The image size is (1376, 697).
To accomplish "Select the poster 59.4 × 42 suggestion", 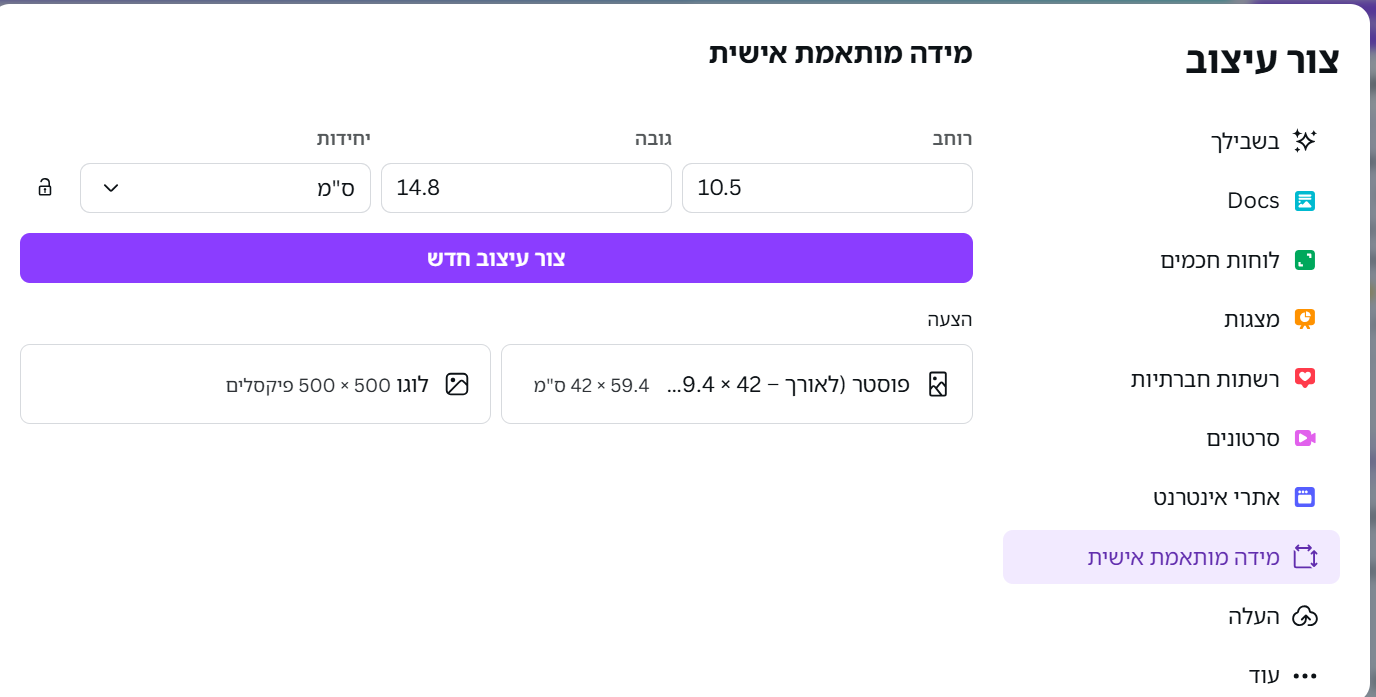I will click(x=737, y=384).
